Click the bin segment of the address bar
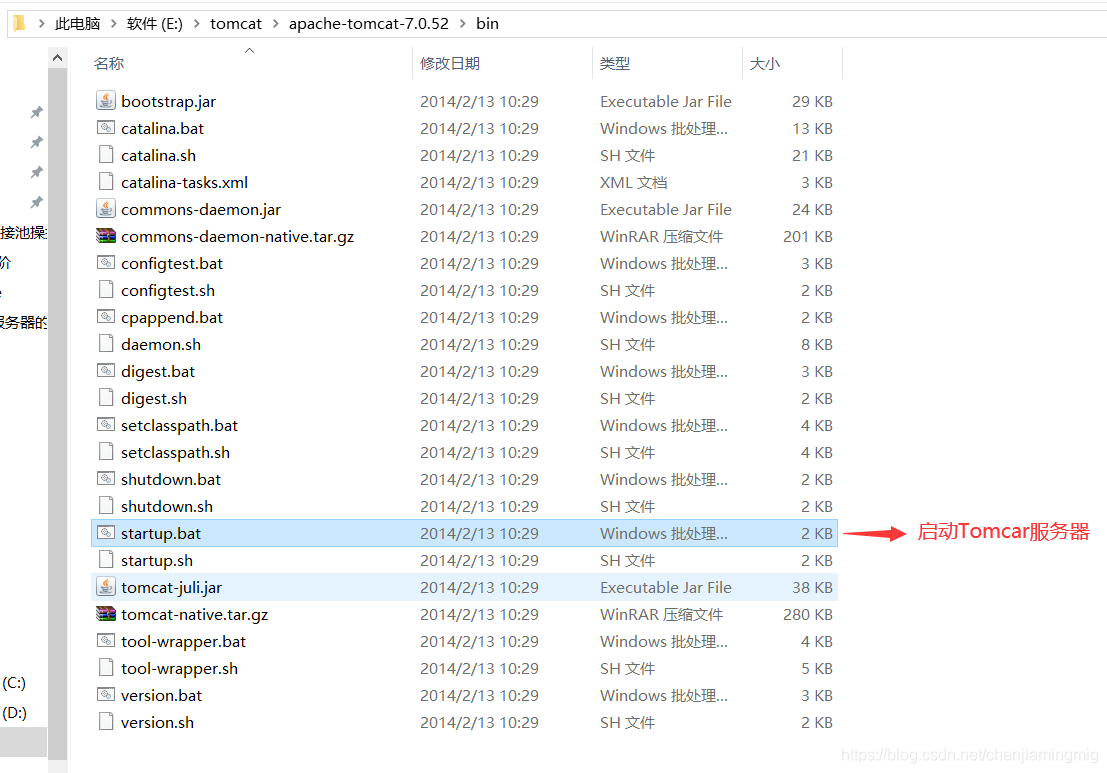The height and width of the screenshot is (773, 1107). (x=487, y=24)
